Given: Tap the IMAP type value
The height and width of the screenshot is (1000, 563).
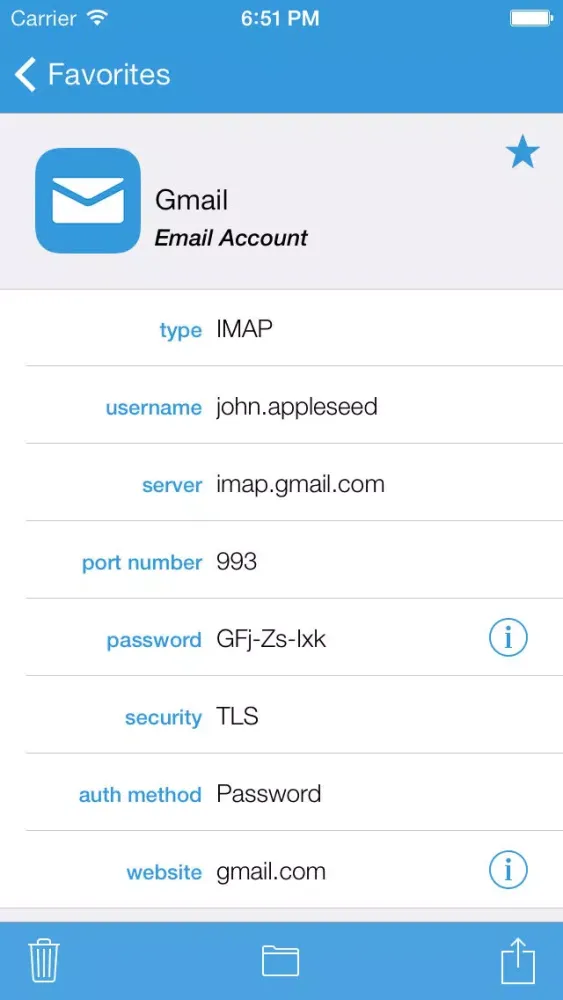Looking at the screenshot, I should tap(244, 329).
